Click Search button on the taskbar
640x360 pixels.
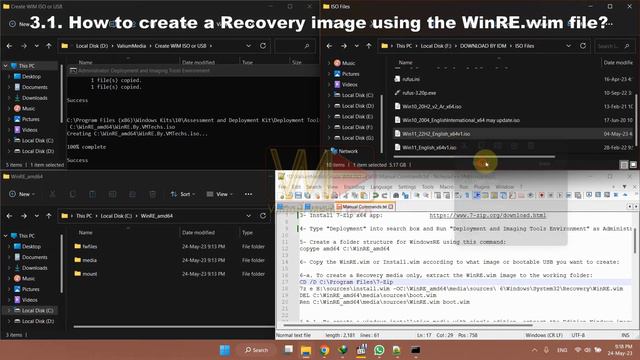[256, 350]
